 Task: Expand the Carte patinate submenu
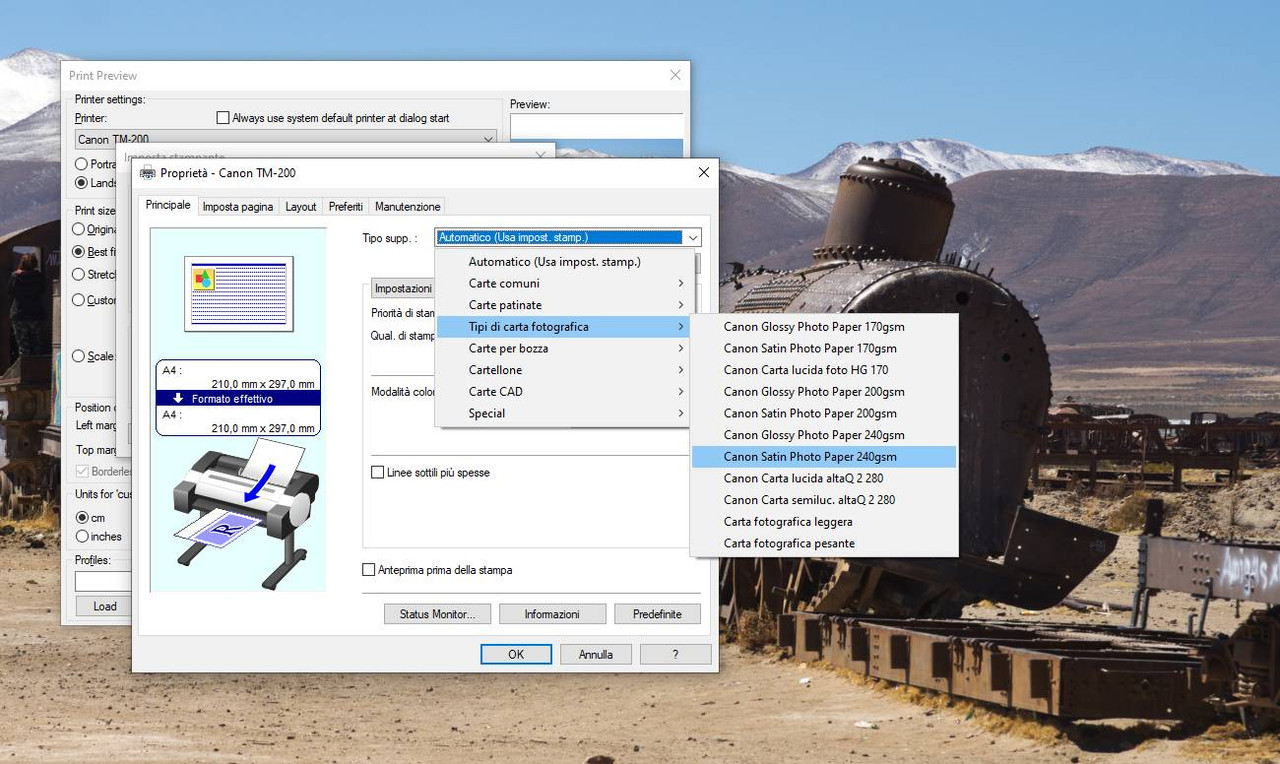pos(566,305)
